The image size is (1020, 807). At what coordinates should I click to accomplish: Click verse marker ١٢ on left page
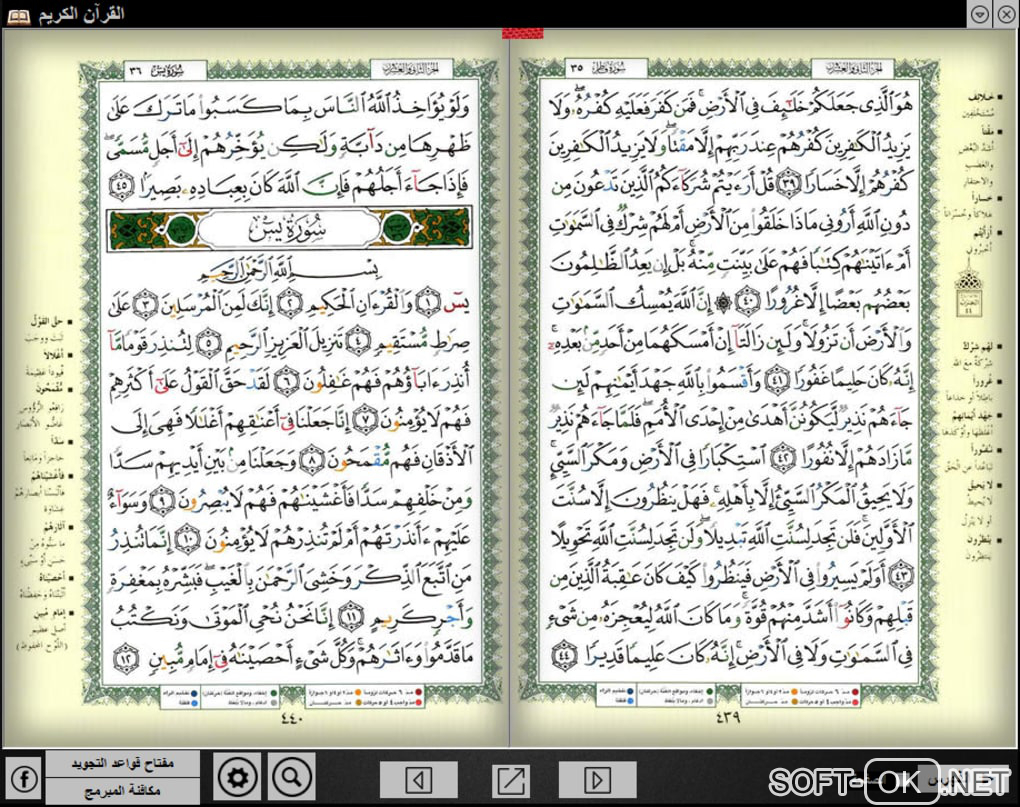click(126, 658)
